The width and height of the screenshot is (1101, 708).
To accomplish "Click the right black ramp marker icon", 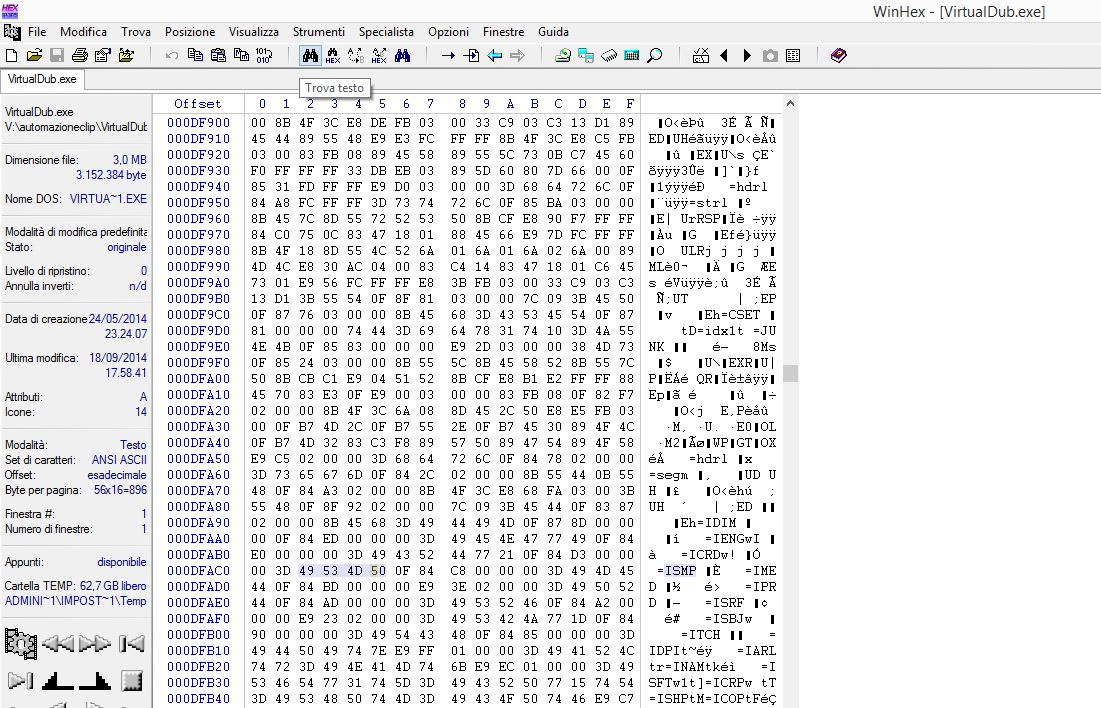I will [95, 680].
